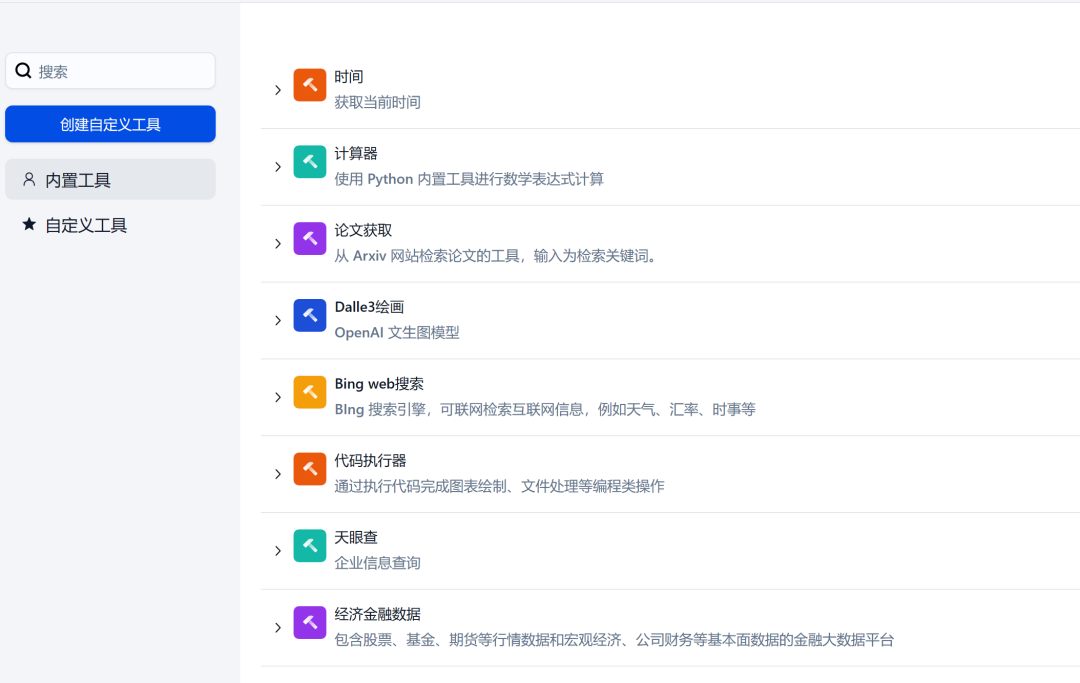Click the 时间 tool title

[349, 77]
